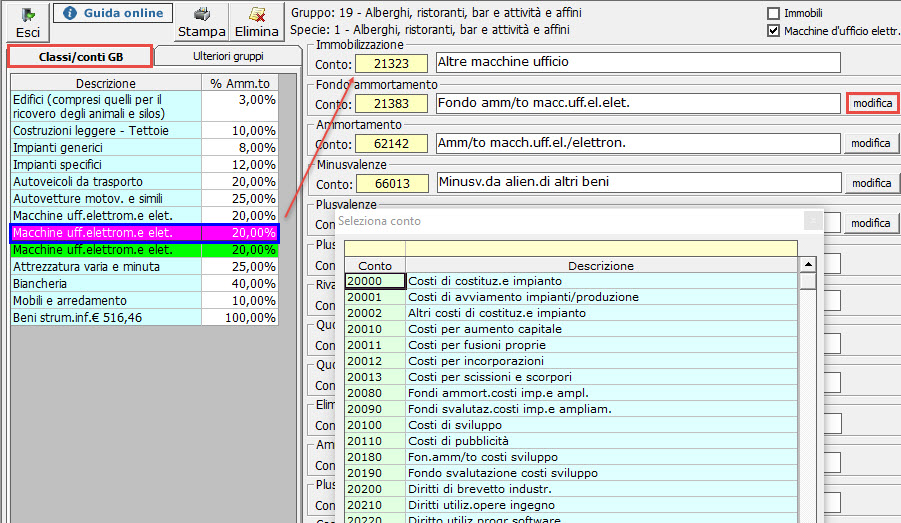Click modifica for Fondo ammortamento
Viewport: 901px width, 523px height.
pos(872,103)
